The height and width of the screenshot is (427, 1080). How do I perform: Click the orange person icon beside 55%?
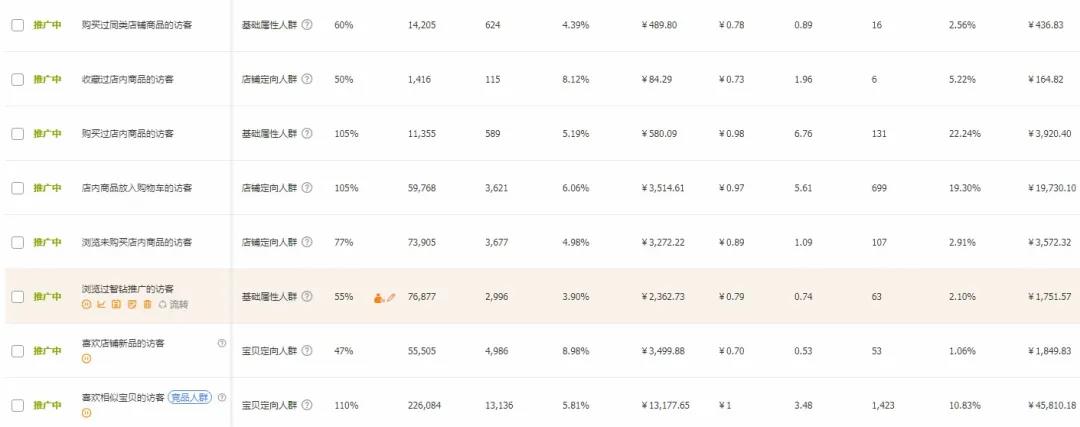[379, 297]
